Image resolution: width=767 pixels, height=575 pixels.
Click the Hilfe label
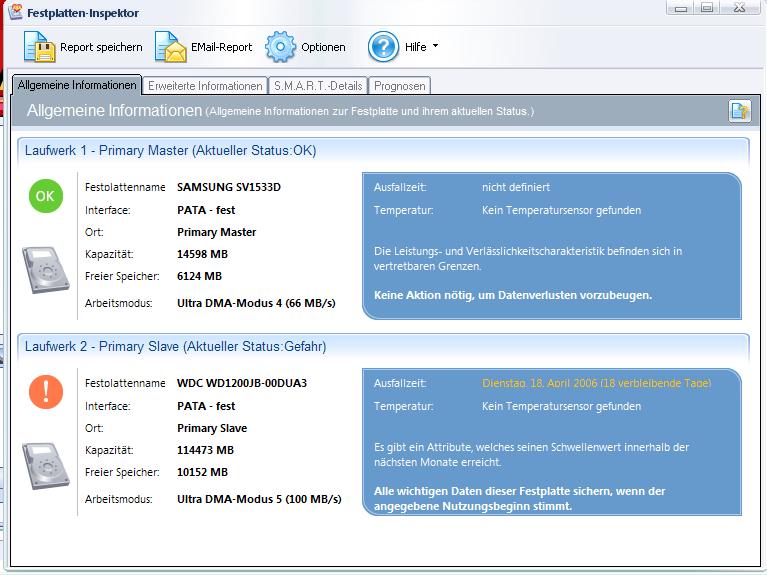pos(415,47)
